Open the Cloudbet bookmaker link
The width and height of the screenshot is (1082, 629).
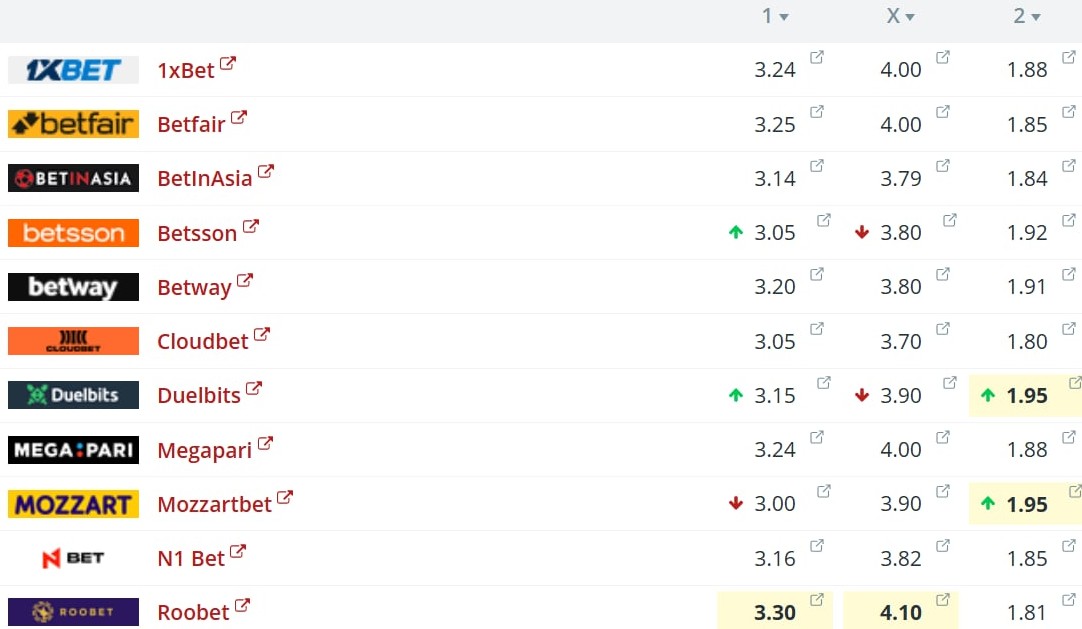click(202, 341)
